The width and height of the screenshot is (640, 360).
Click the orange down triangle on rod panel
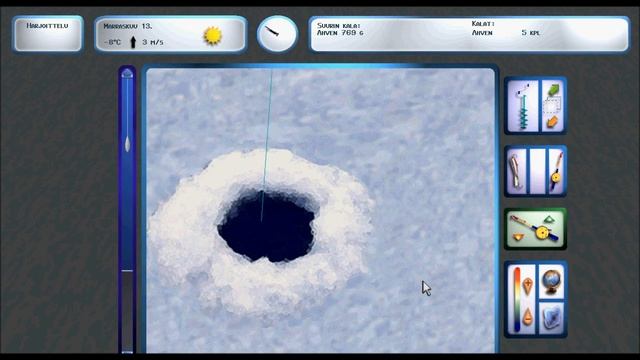[518, 237]
